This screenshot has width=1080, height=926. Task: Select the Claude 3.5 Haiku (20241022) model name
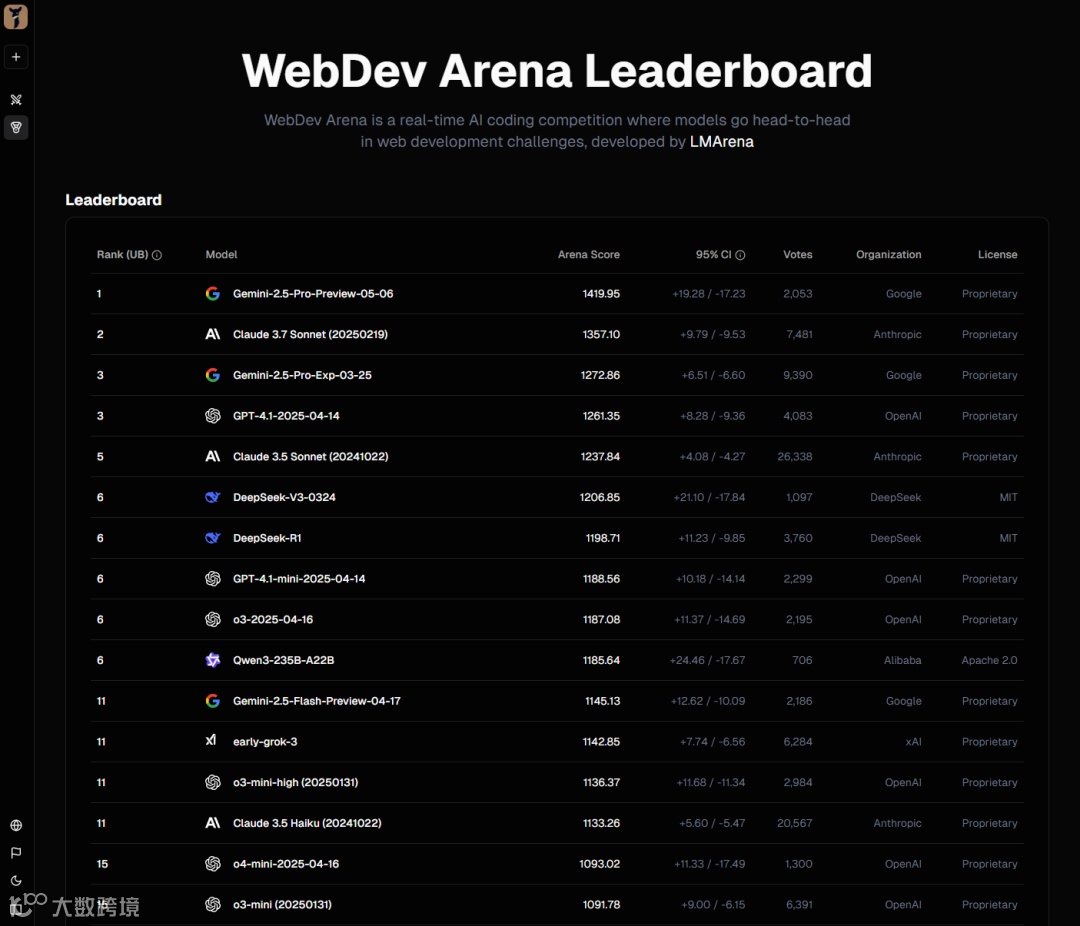click(307, 823)
